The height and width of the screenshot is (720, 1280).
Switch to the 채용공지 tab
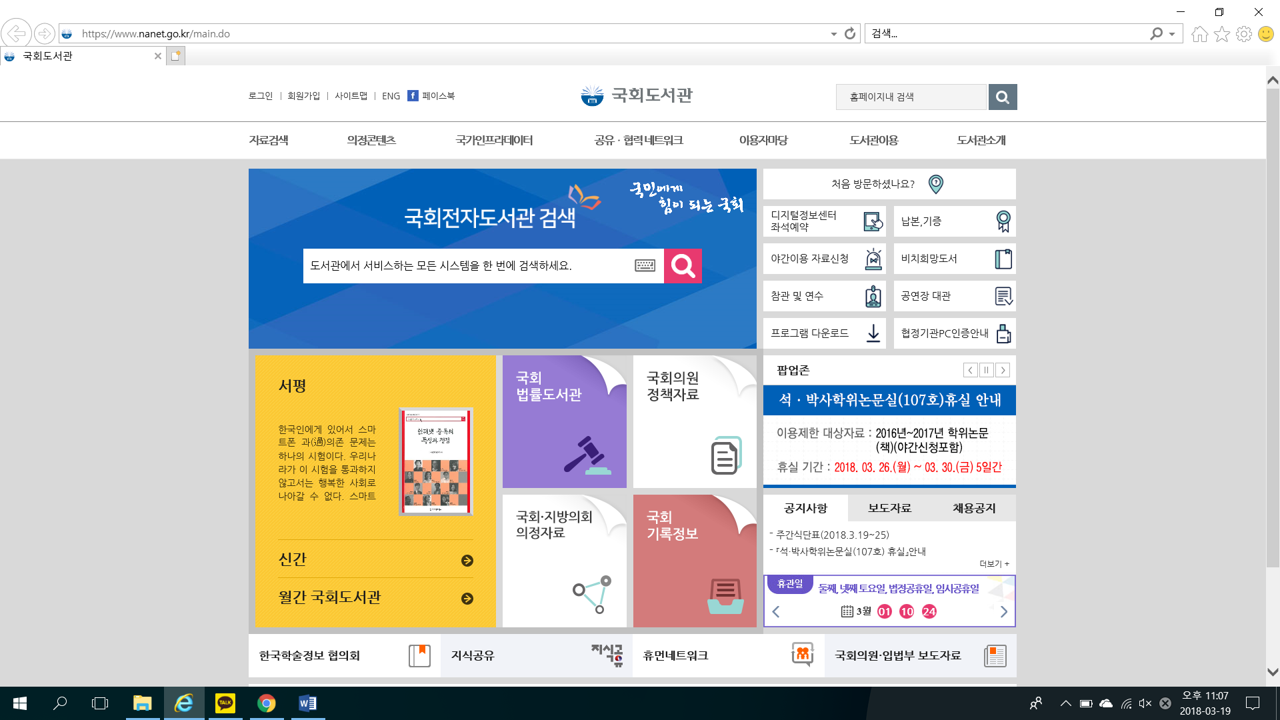coord(974,508)
